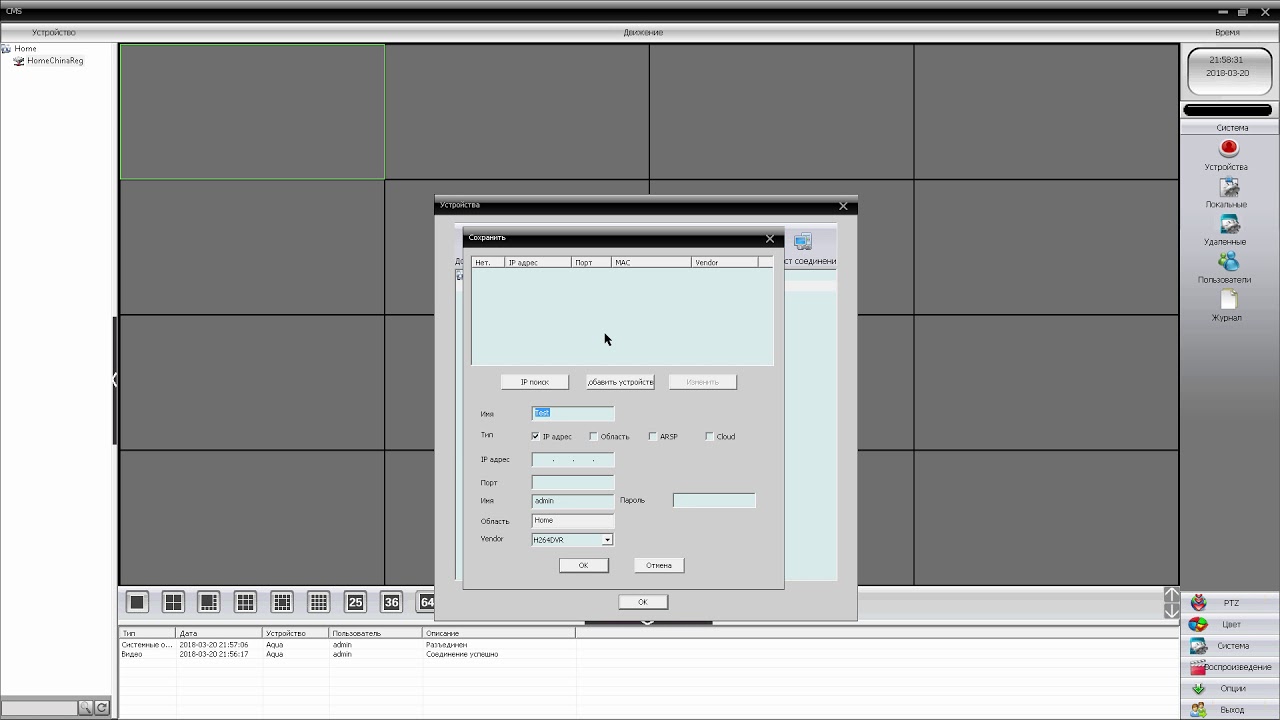Click the Добавить устройство button
The width and height of the screenshot is (1280, 720).
coord(620,382)
